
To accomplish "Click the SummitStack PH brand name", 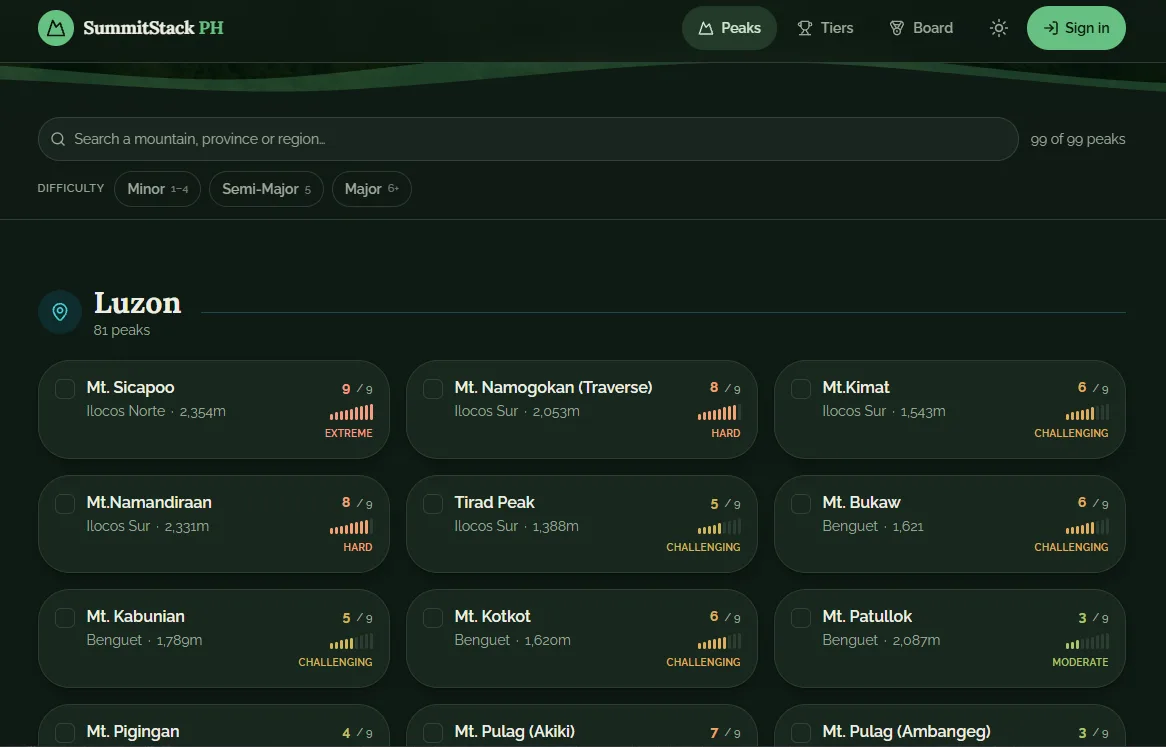I will tap(153, 28).
